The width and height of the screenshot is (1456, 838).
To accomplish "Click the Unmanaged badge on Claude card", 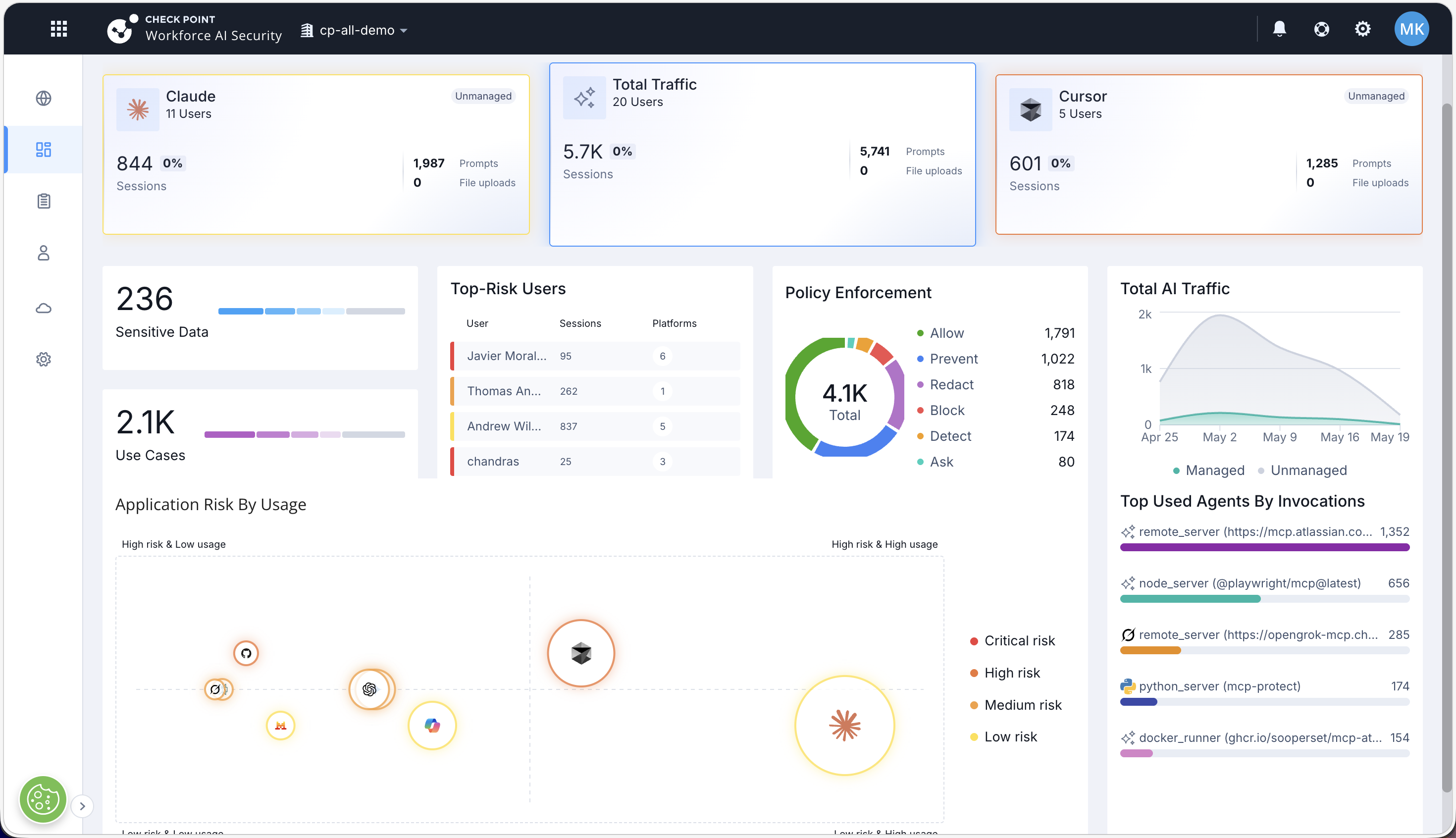I will pyautogui.click(x=483, y=96).
